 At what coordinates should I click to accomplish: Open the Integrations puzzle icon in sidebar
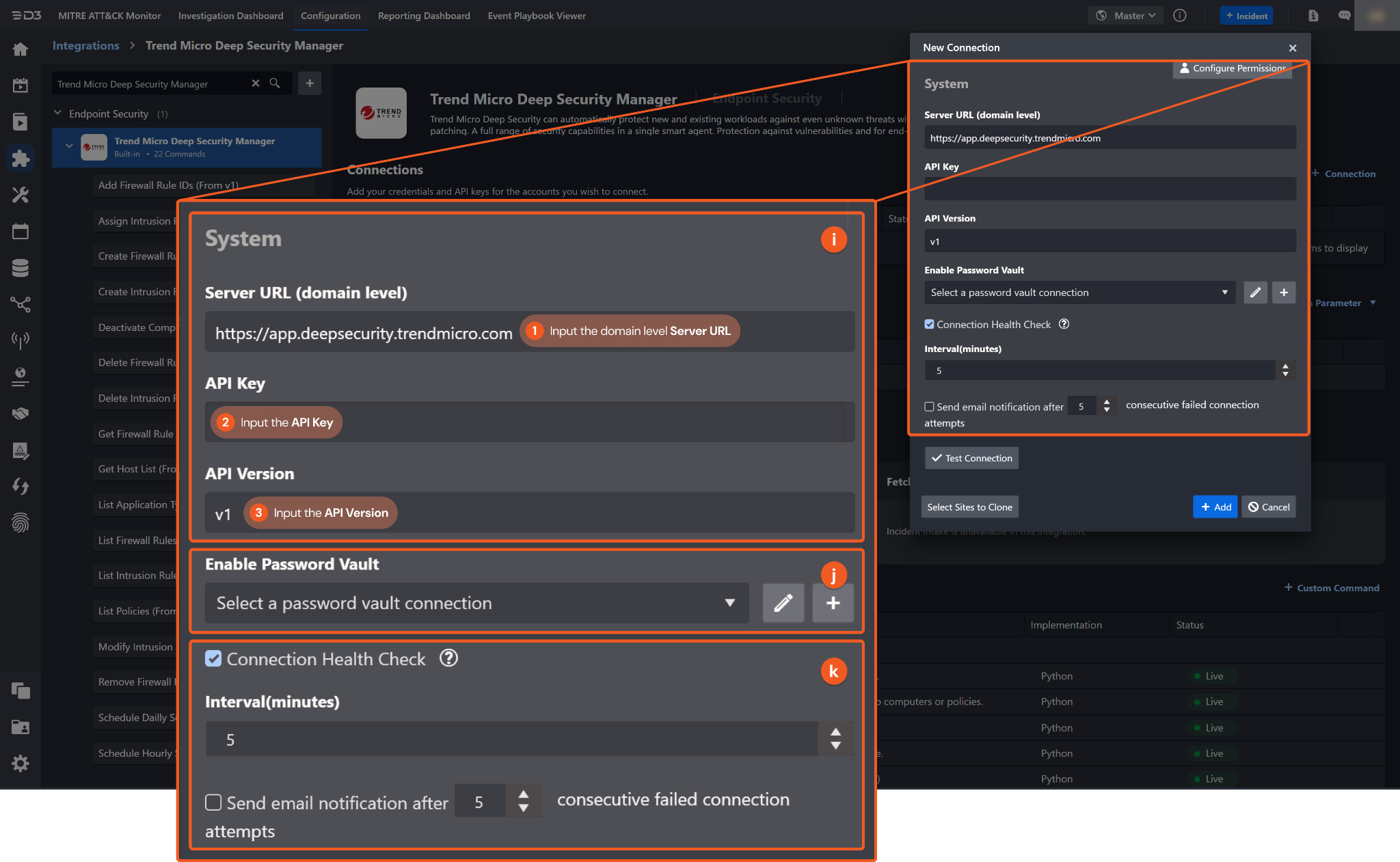pyautogui.click(x=21, y=159)
